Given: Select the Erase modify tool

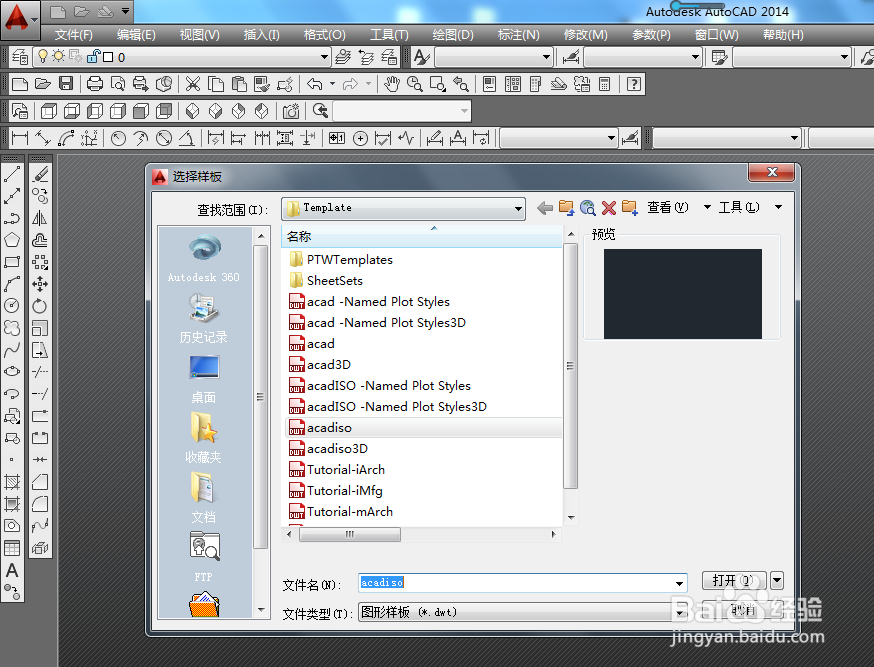Looking at the screenshot, I should tap(40, 174).
